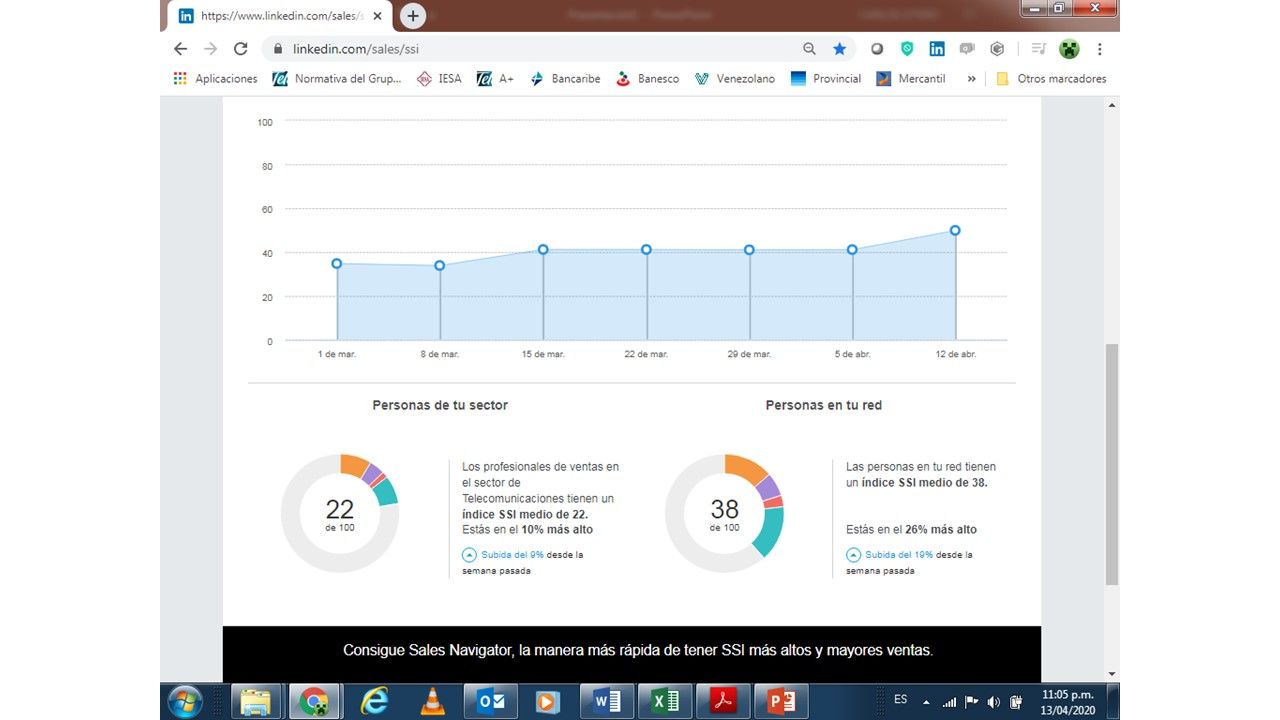Image resolution: width=1280 pixels, height=720 pixels.
Task: Click the 8 de mar. data point
Action: (x=440, y=266)
